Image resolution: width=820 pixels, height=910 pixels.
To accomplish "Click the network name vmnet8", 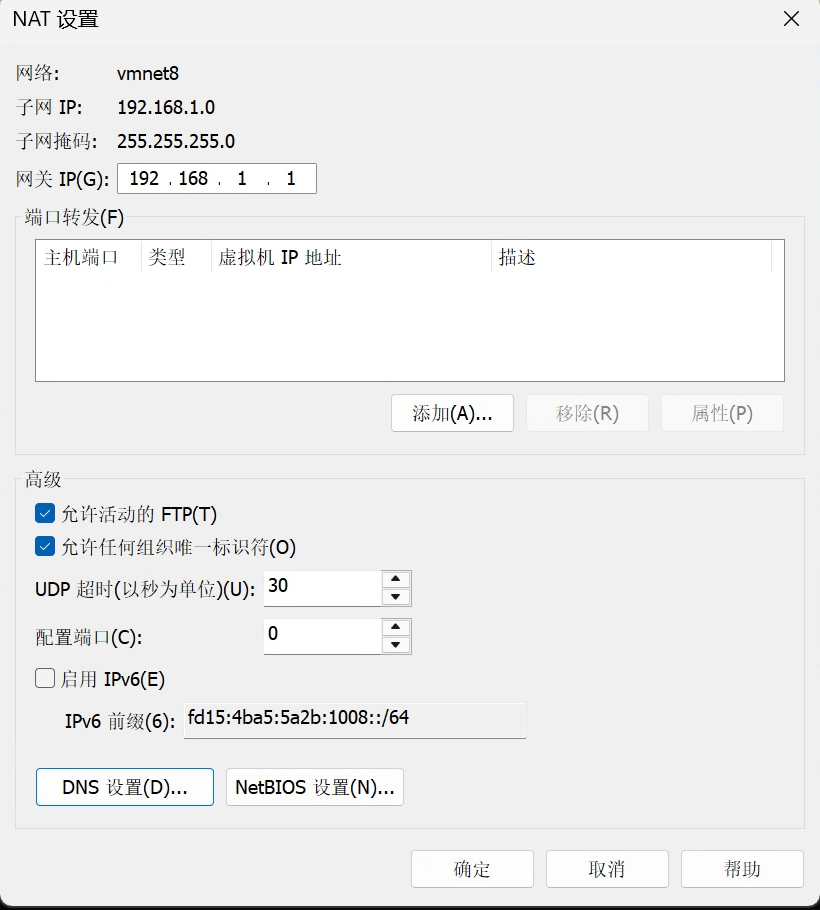I will 148,74.
